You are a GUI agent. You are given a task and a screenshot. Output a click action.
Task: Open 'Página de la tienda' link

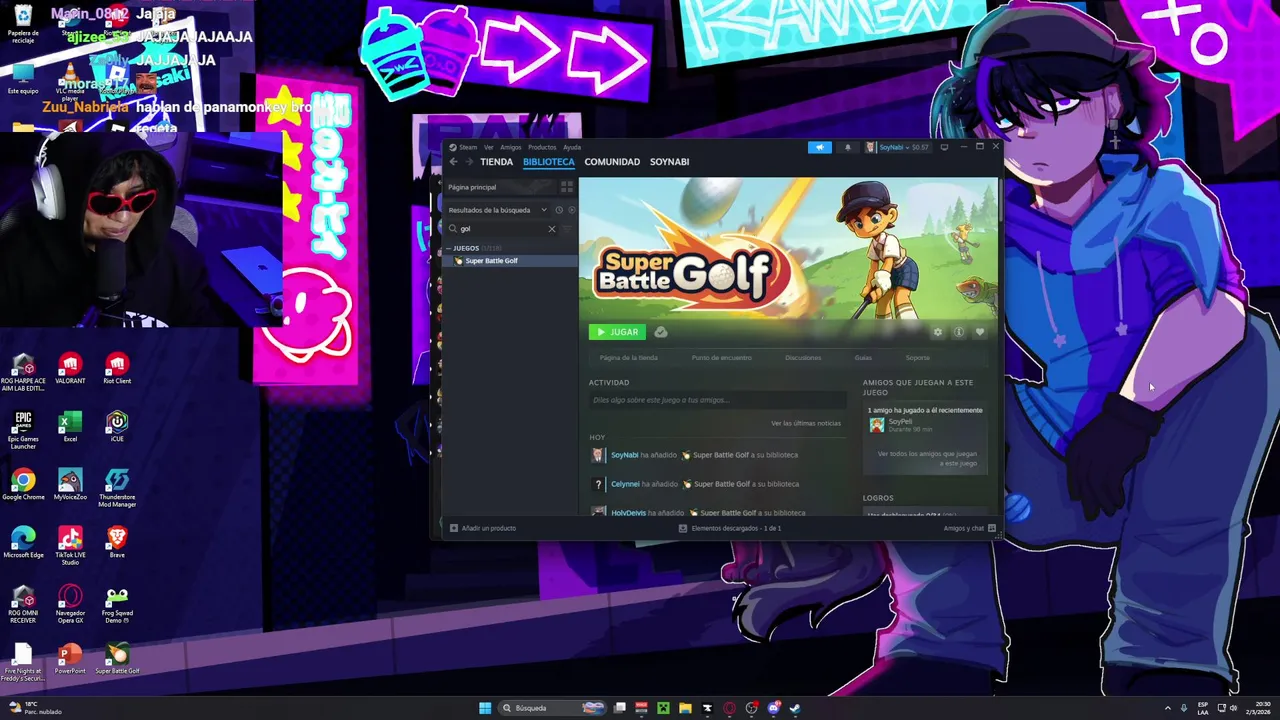coord(629,358)
